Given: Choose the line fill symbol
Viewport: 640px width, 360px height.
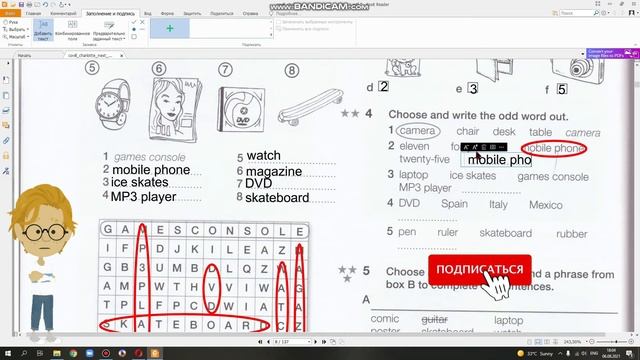Looking at the screenshot, I should [x=142, y=29].
